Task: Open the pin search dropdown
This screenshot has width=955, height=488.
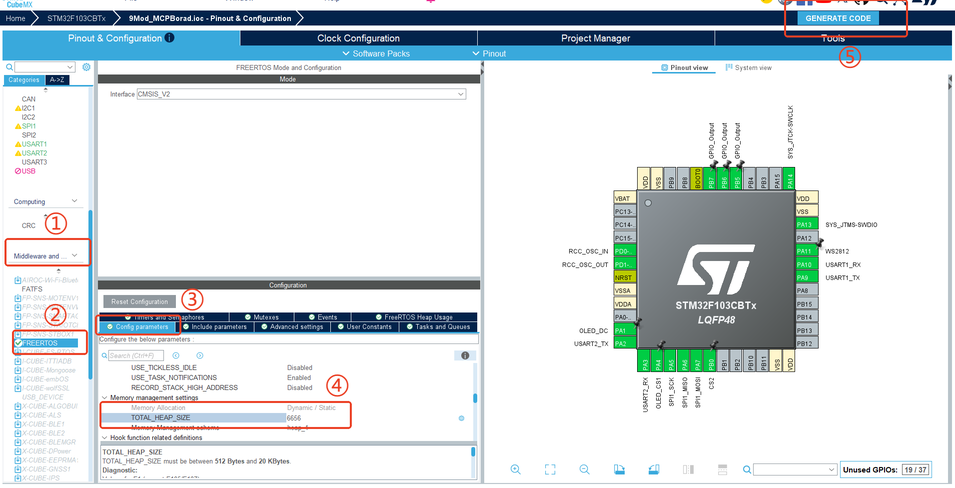Action: point(831,470)
